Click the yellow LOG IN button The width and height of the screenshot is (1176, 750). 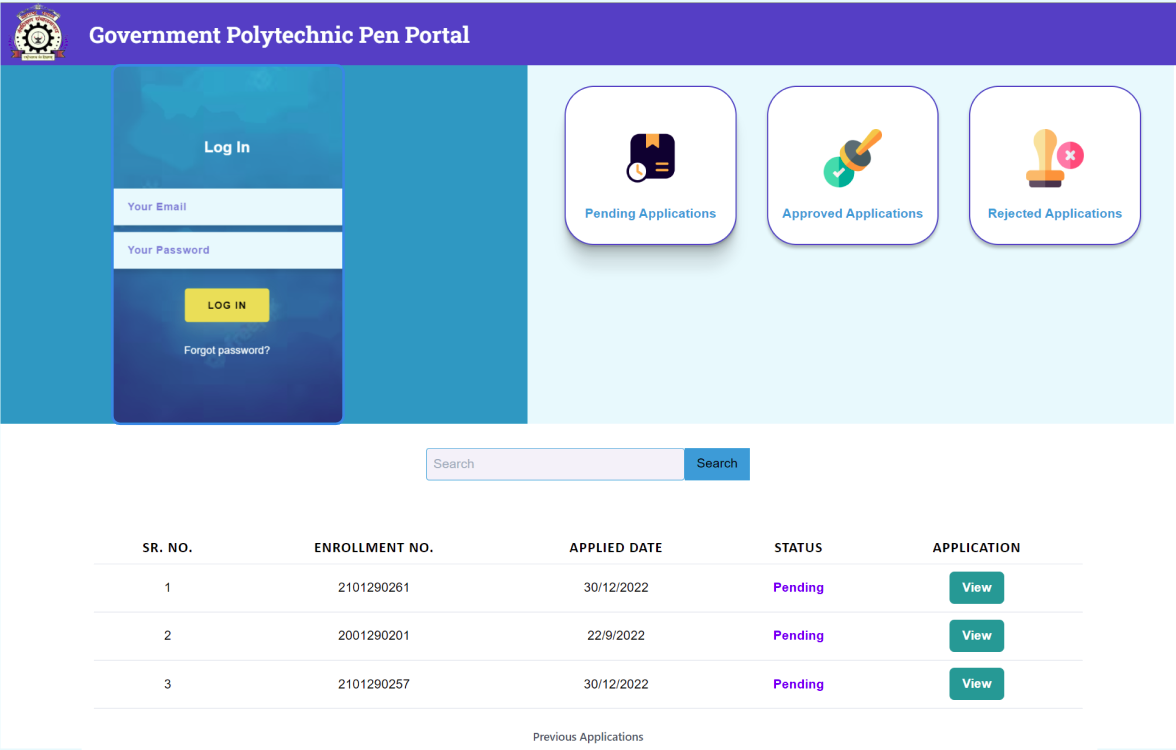point(226,305)
